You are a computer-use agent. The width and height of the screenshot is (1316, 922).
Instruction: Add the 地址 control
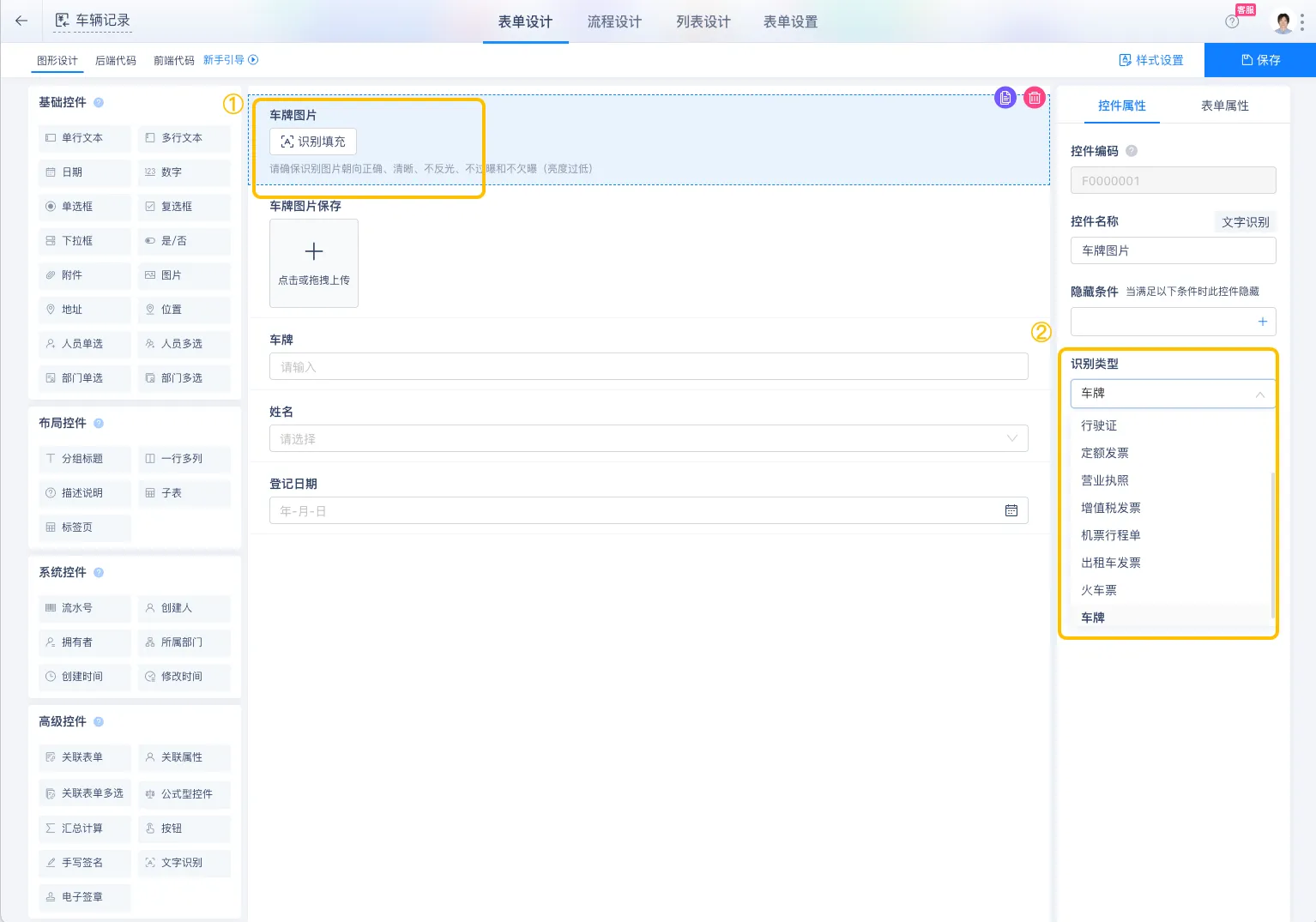[x=85, y=310]
